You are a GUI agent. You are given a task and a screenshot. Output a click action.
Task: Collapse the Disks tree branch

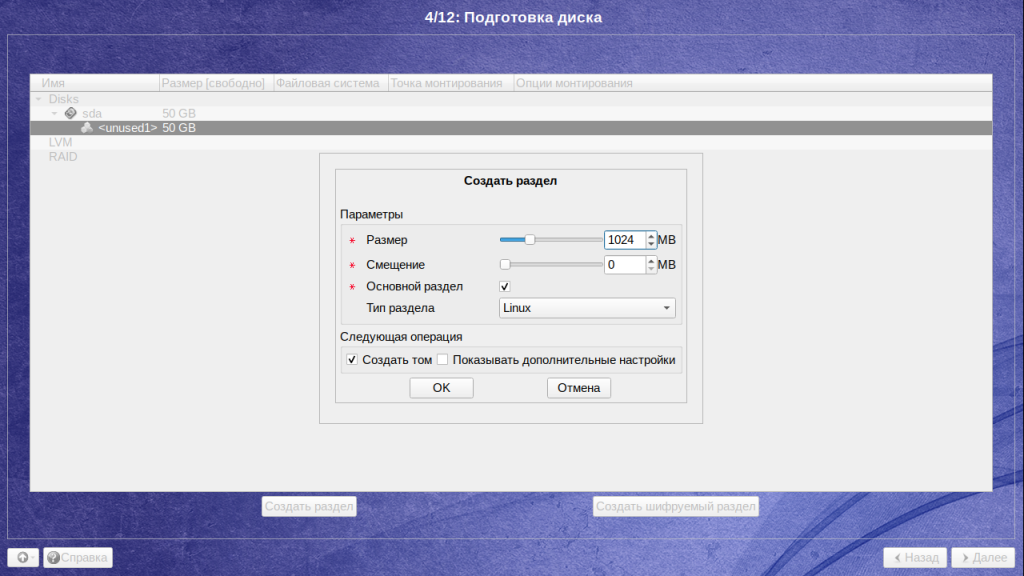38,99
